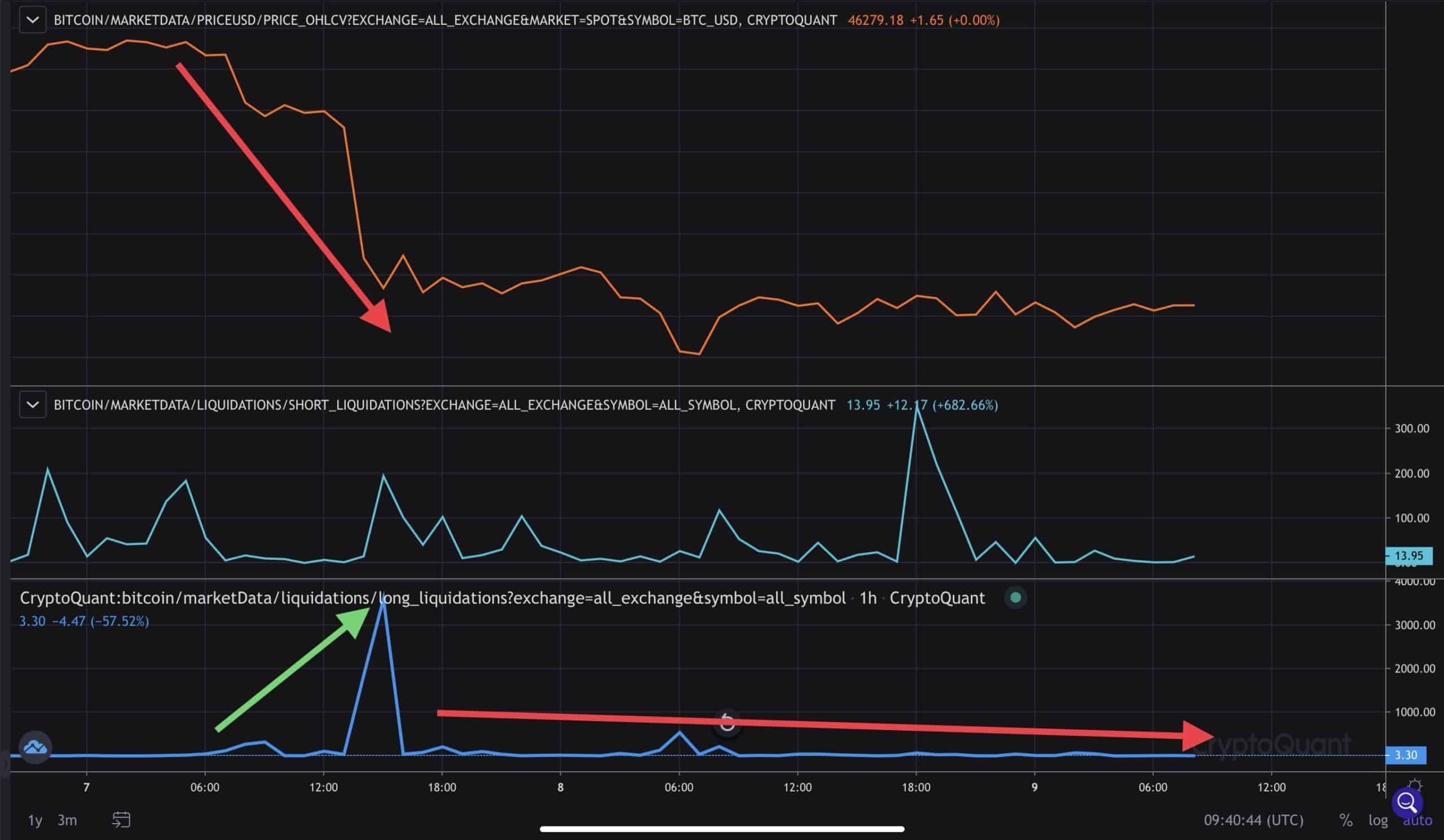
Task: Click the date 8 label on time axis
Action: 561,788
